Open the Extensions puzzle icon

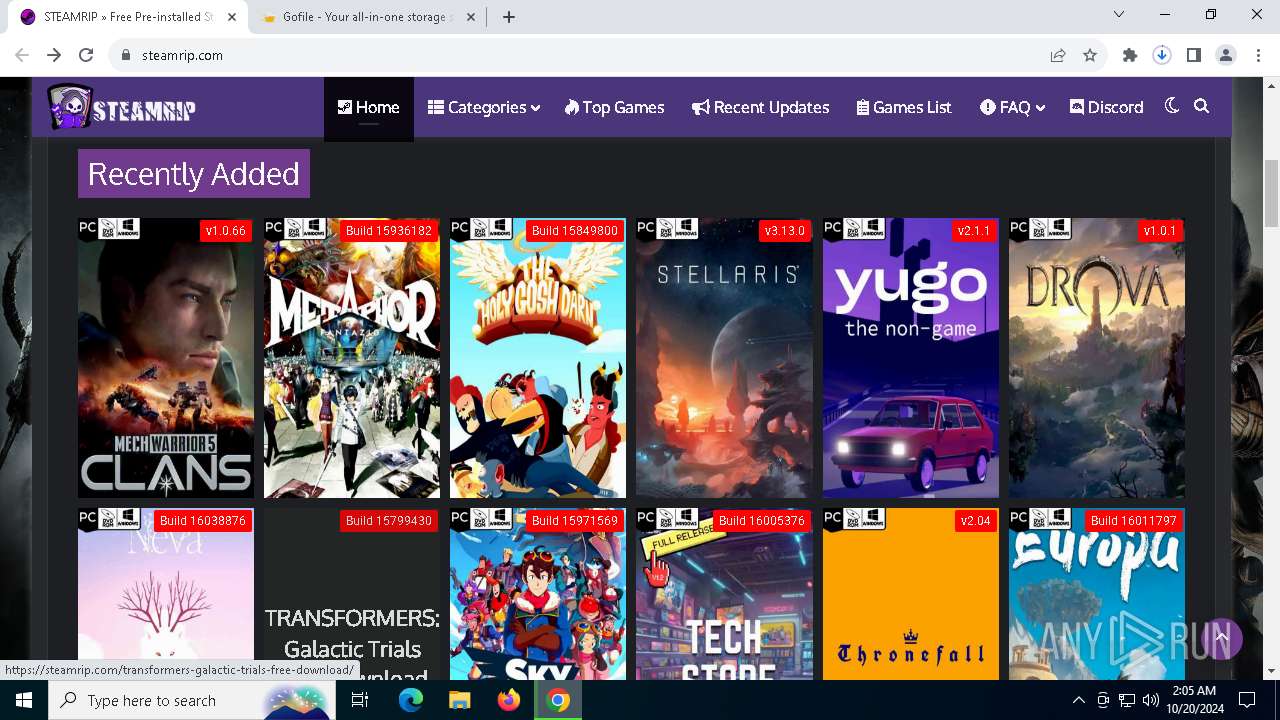point(1130,55)
